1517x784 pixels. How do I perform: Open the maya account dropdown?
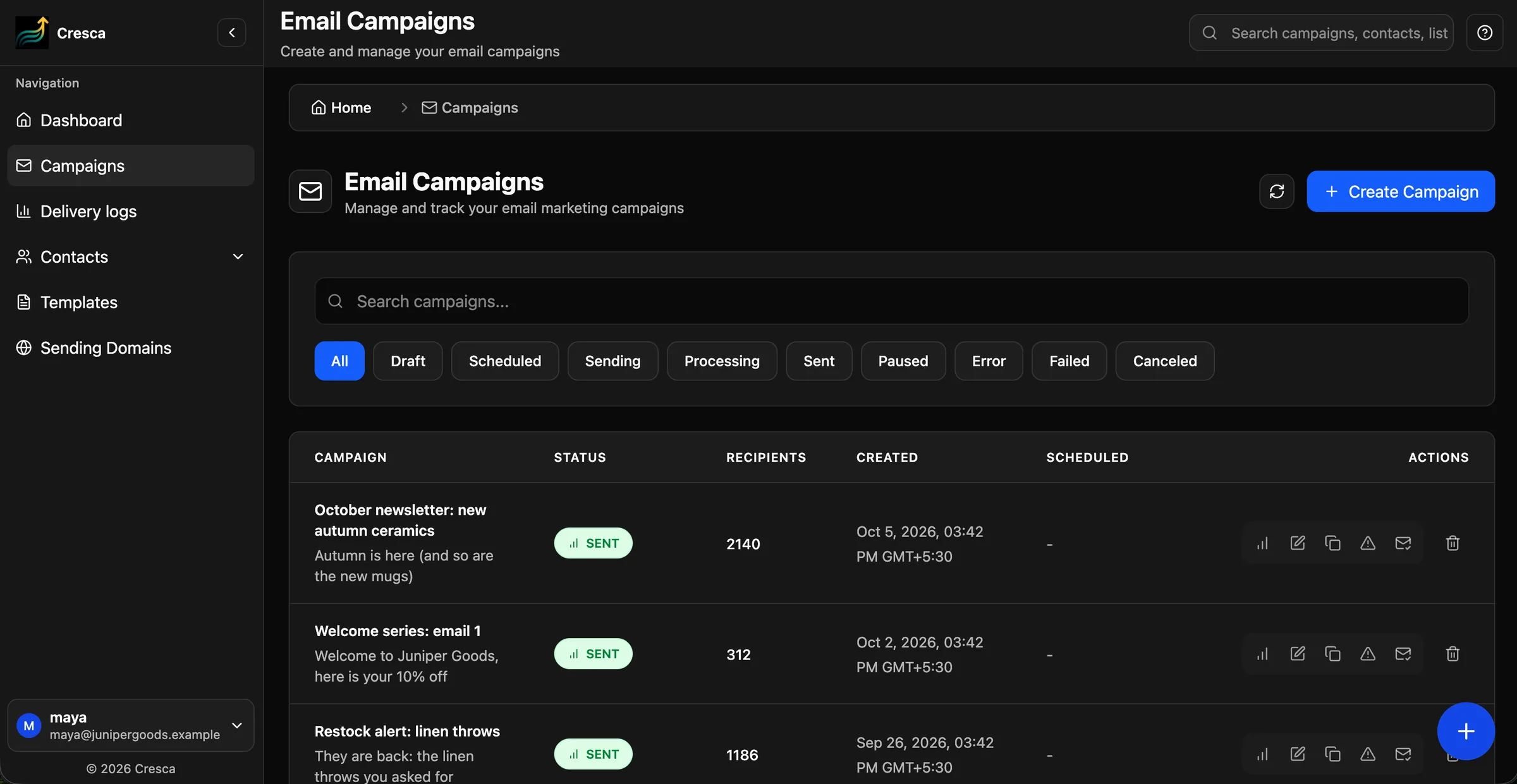click(130, 725)
